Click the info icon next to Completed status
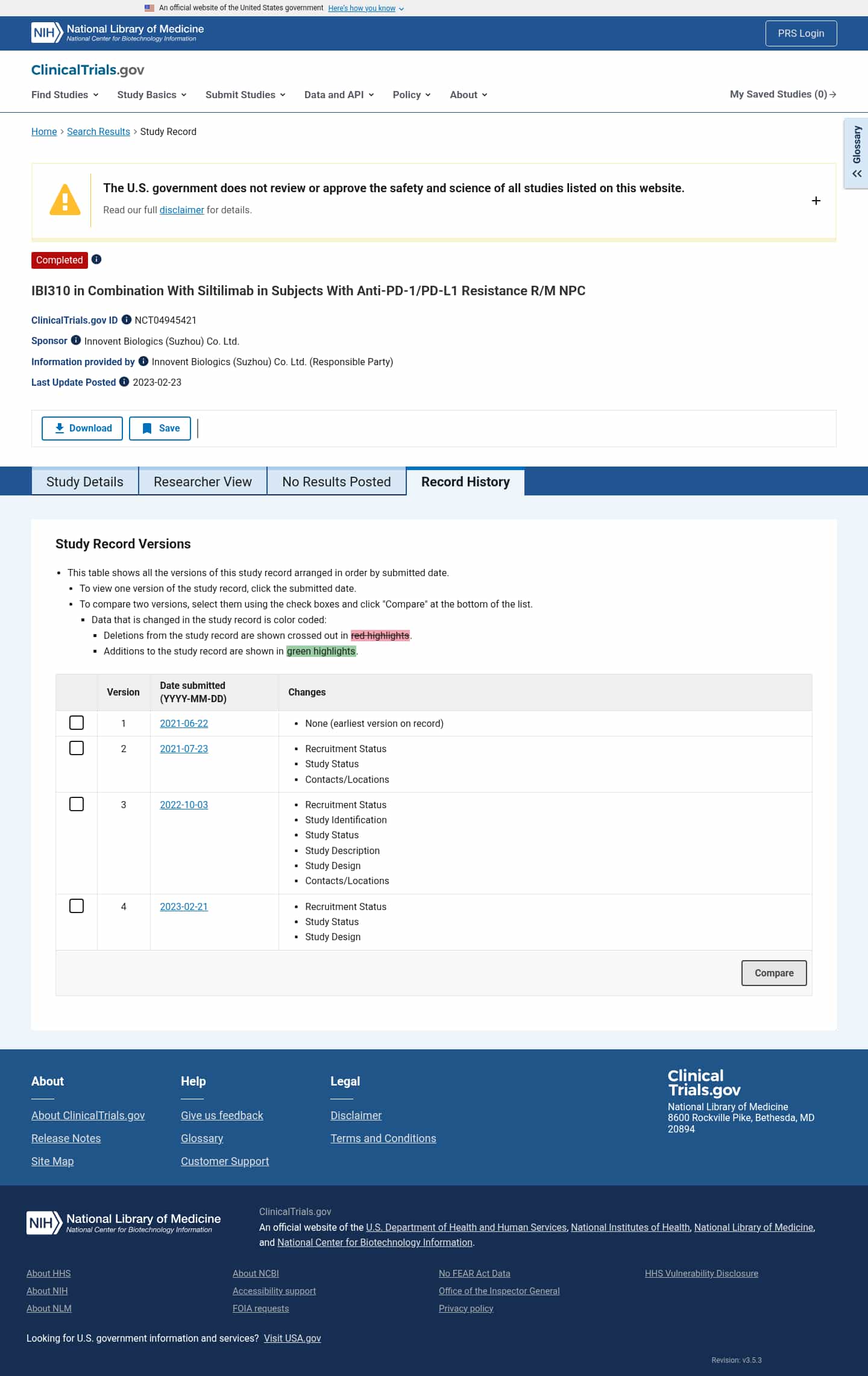Image resolution: width=868 pixels, height=1376 pixels. point(96,259)
